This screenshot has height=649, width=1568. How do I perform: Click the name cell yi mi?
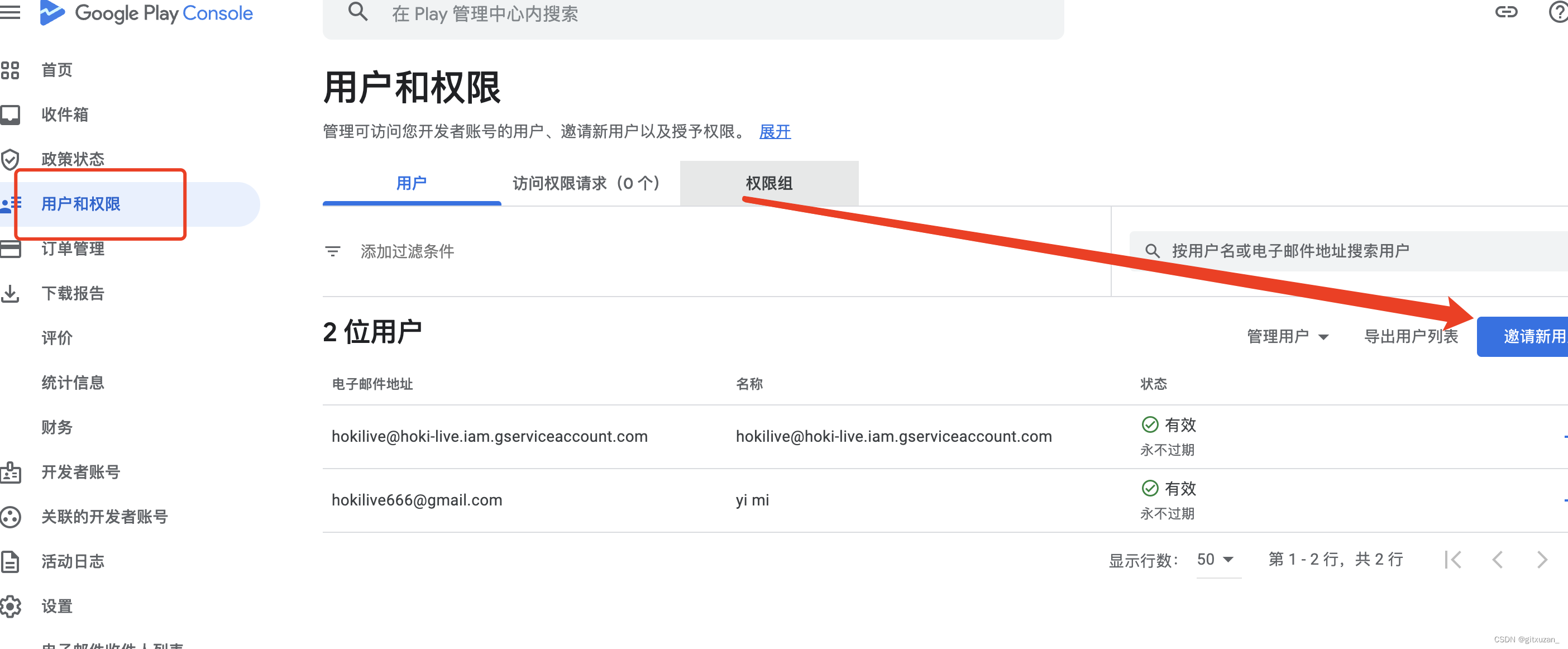tap(752, 500)
